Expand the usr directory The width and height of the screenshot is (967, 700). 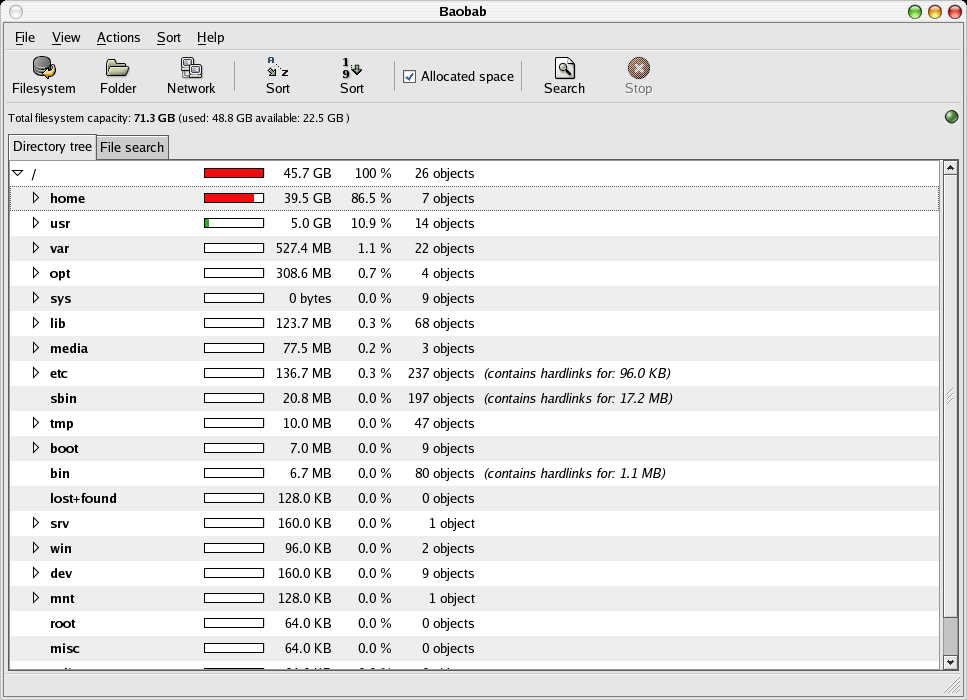(x=35, y=223)
